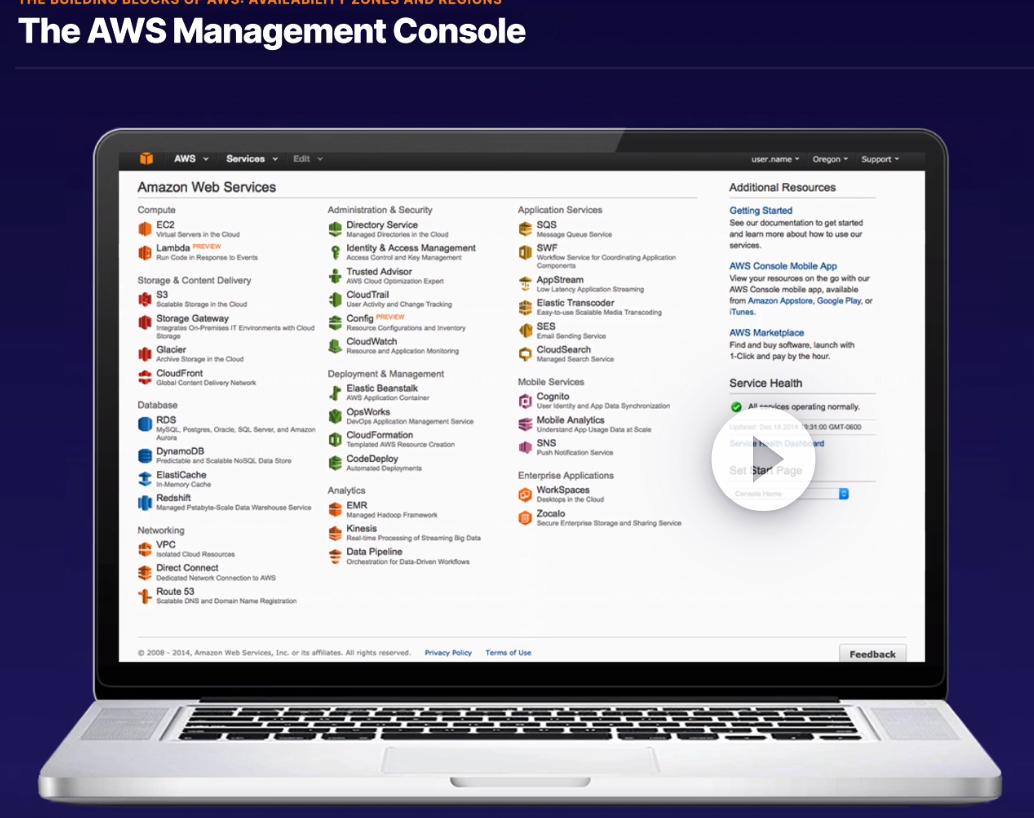Click 'All services operating normally' status
Image resolution: width=1034 pixels, height=818 pixels.
click(x=803, y=407)
